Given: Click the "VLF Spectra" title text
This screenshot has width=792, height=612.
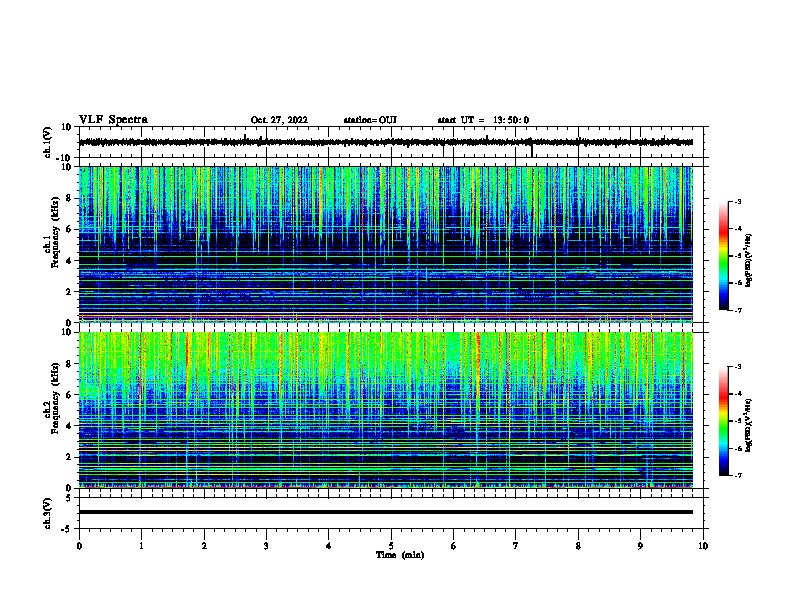Looking at the screenshot, I should pos(113,120).
